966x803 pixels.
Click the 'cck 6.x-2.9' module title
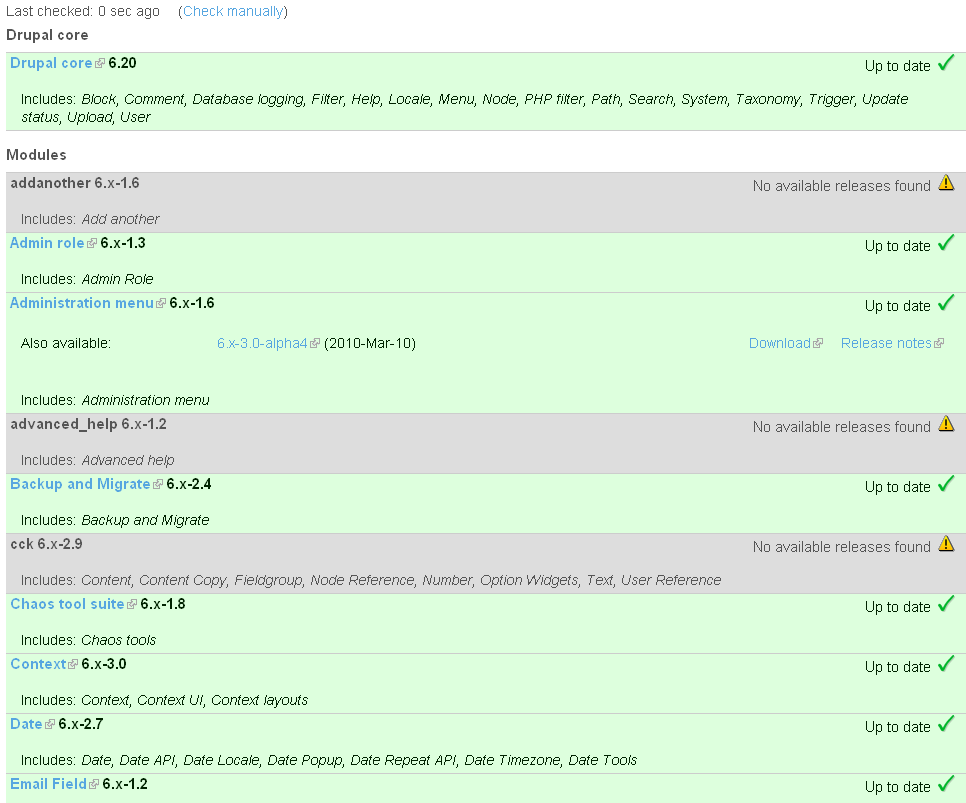tap(46, 544)
